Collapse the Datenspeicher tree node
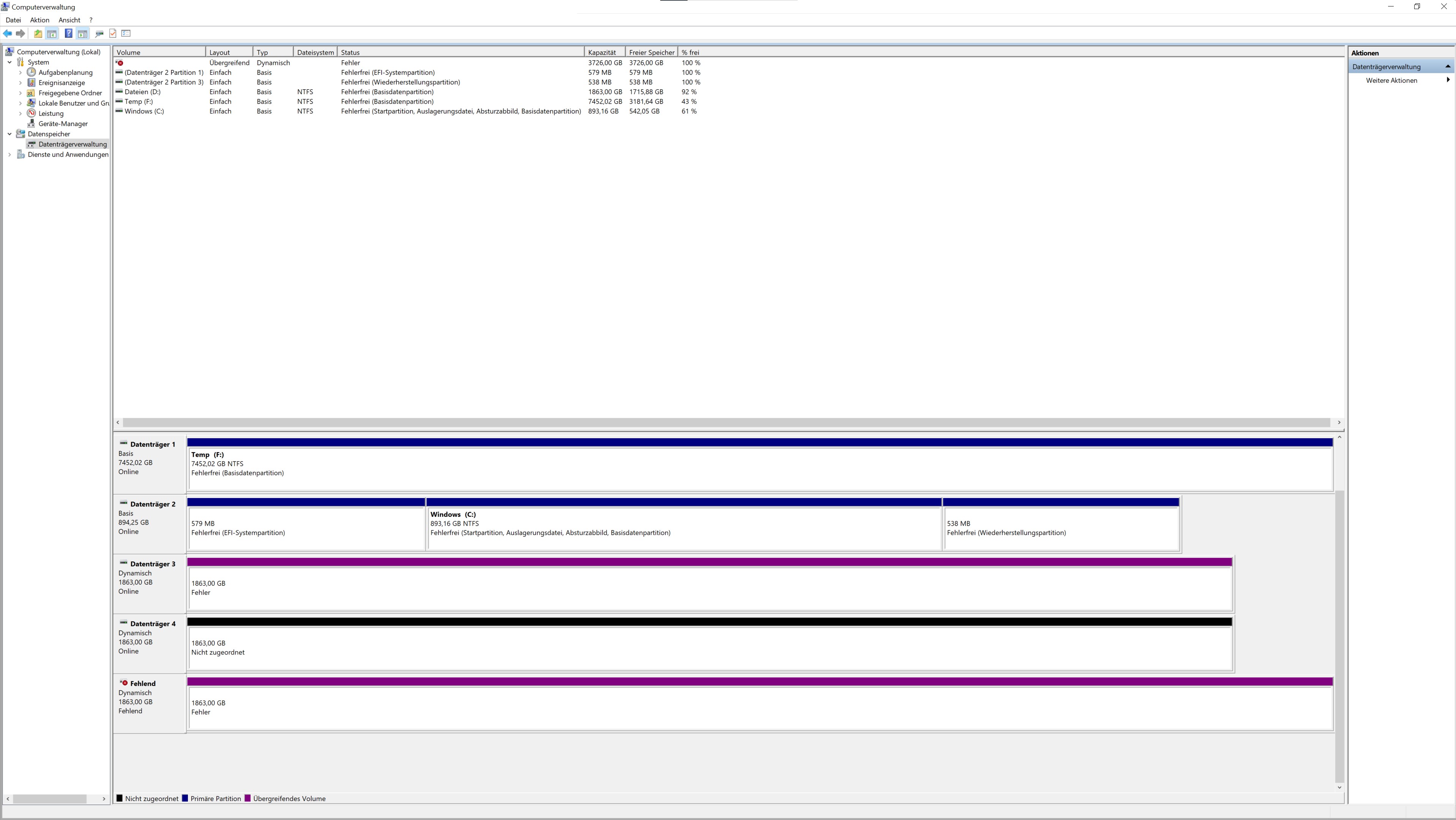The image size is (1456, 820). (x=9, y=134)
